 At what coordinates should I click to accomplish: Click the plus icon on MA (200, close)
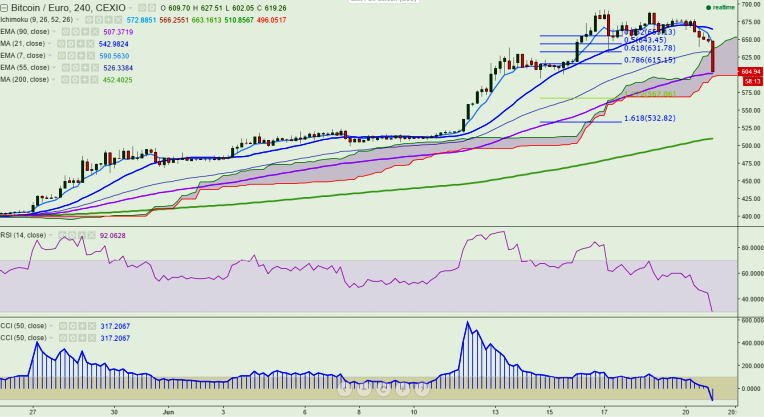(85, 79)
